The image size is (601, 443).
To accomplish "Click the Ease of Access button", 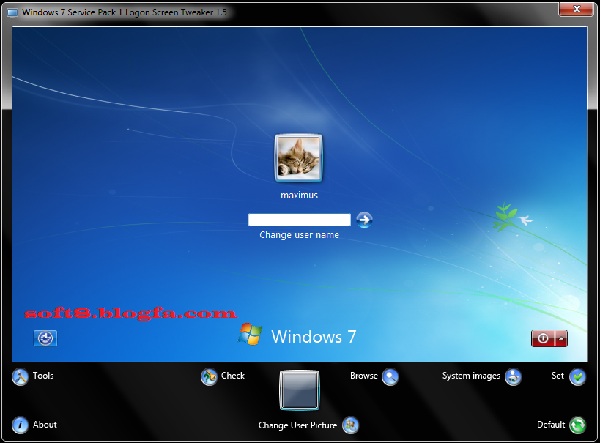I will (x=45, y=338).
